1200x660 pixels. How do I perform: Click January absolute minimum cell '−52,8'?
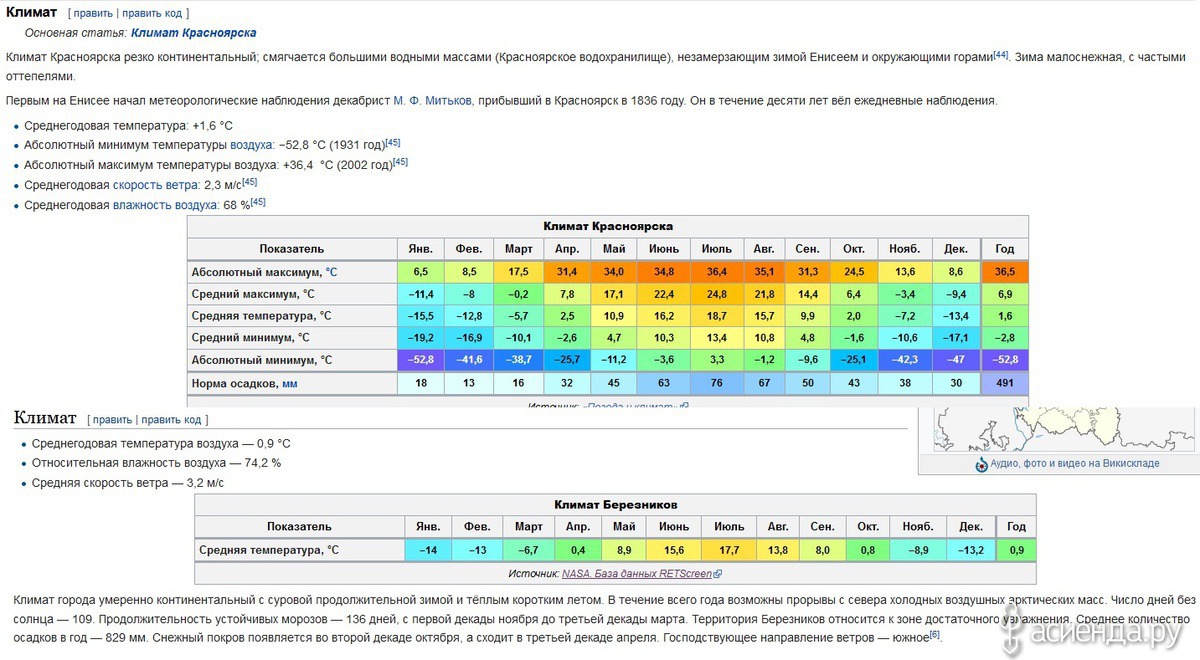tap(421, 360)
